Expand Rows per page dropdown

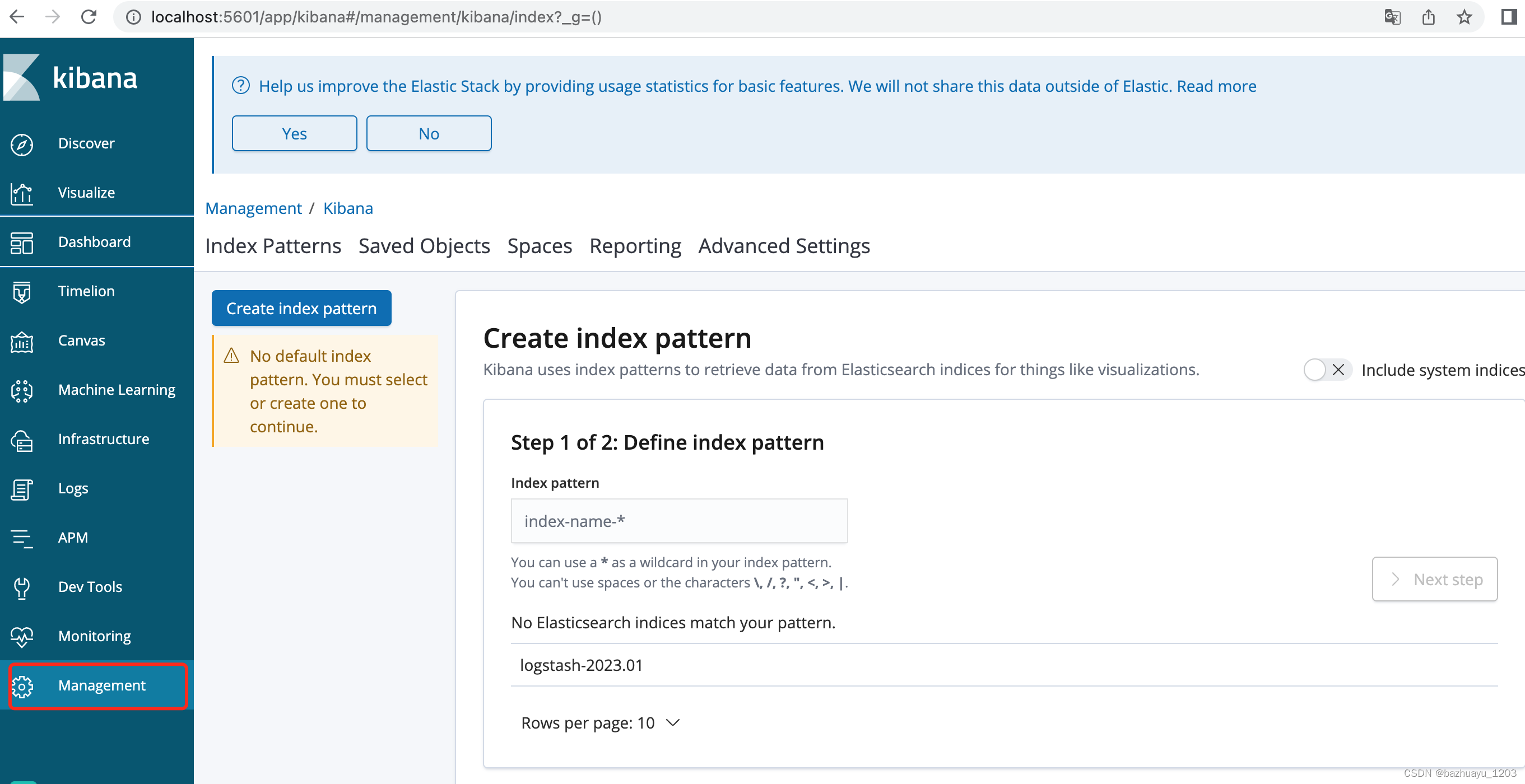tap(600, 722)
